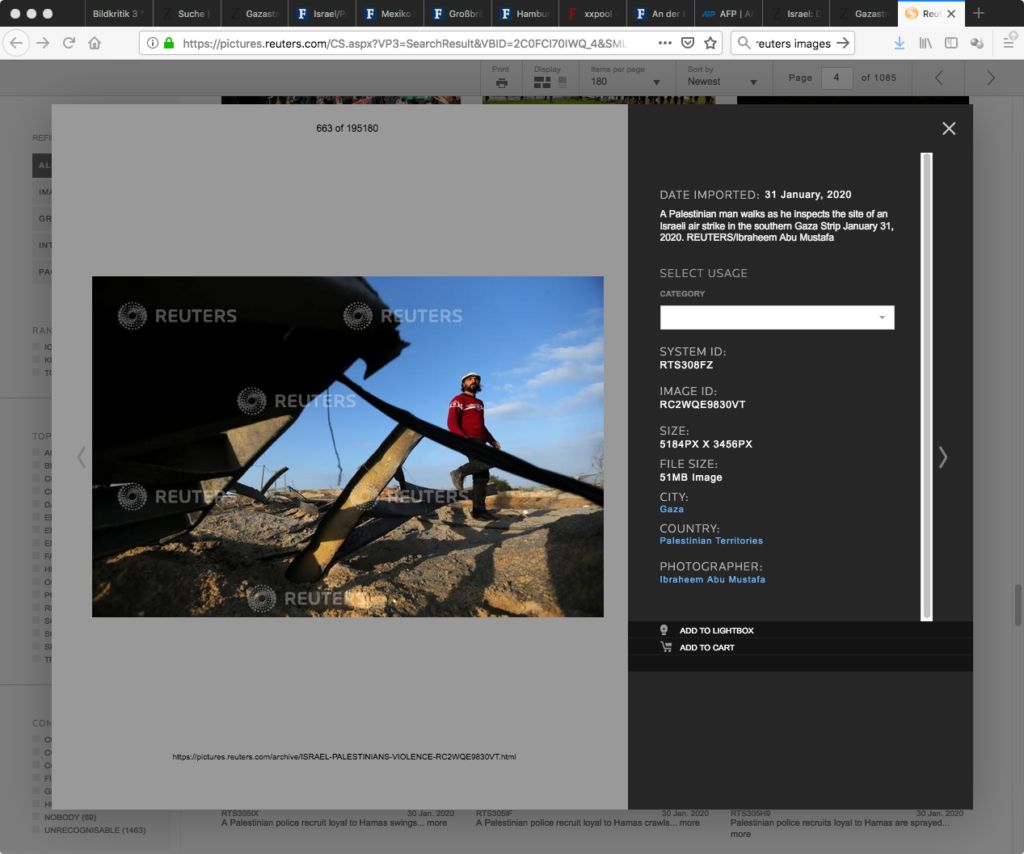The image size is (1024, 854).
Task: Click the Print icon
Action: 501,82
